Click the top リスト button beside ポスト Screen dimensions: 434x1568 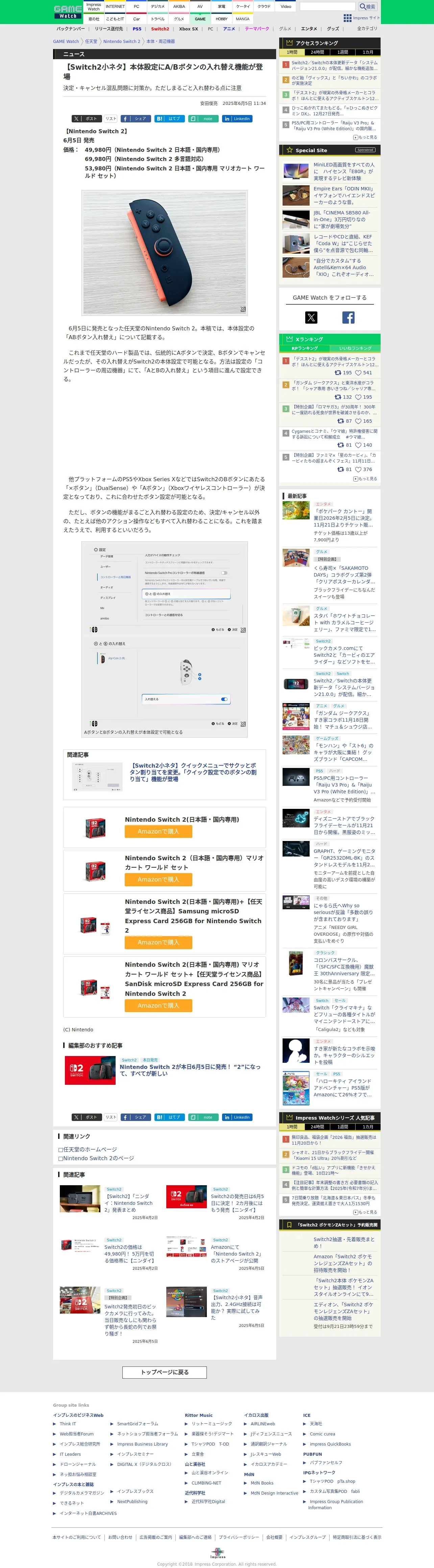tap(111, 119)
